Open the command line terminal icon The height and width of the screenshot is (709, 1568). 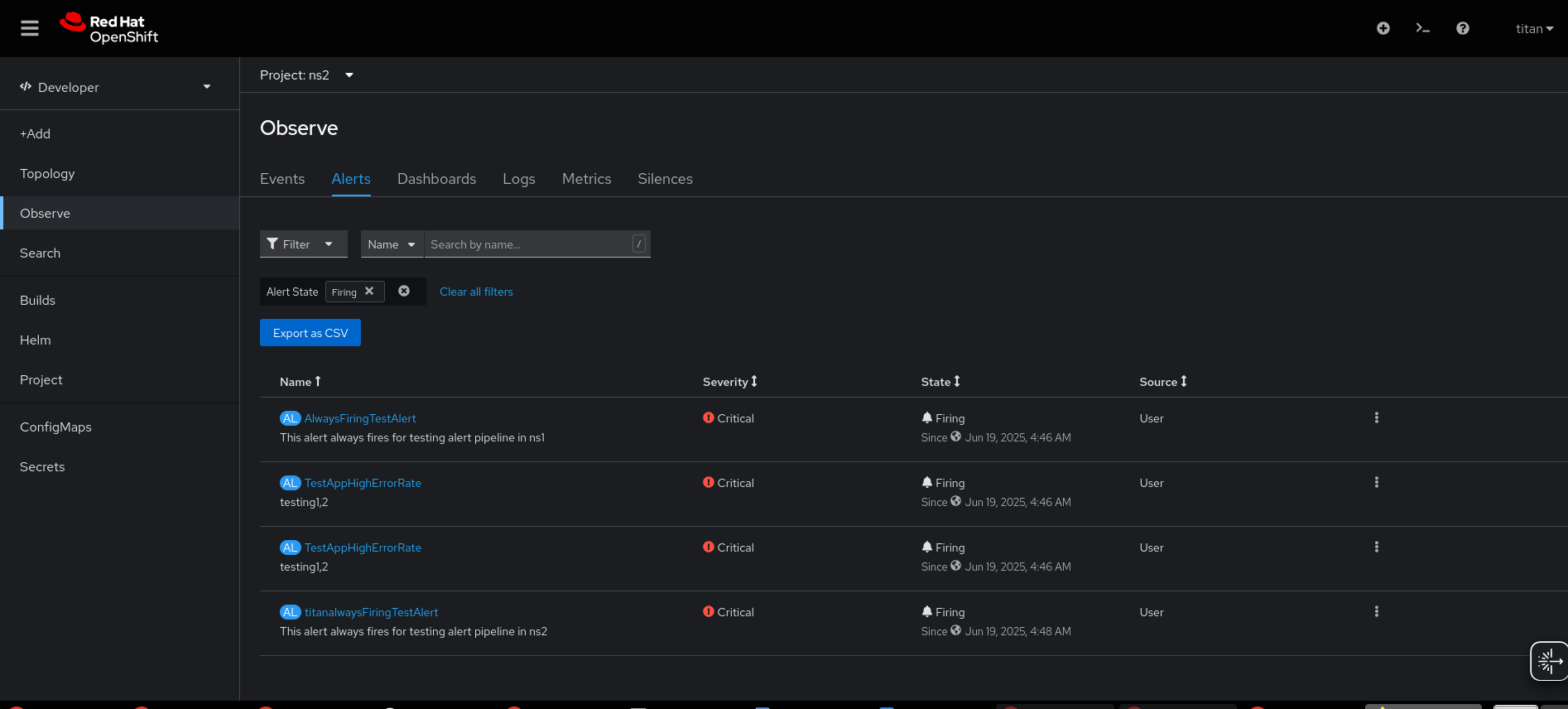[x=1422, y=28]
